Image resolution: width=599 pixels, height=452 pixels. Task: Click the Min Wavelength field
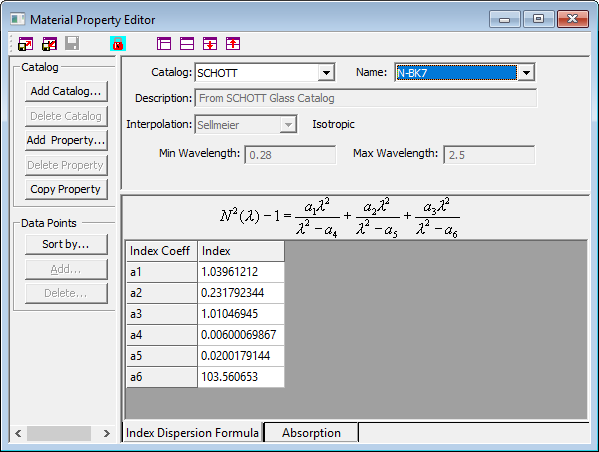[290, 155]
